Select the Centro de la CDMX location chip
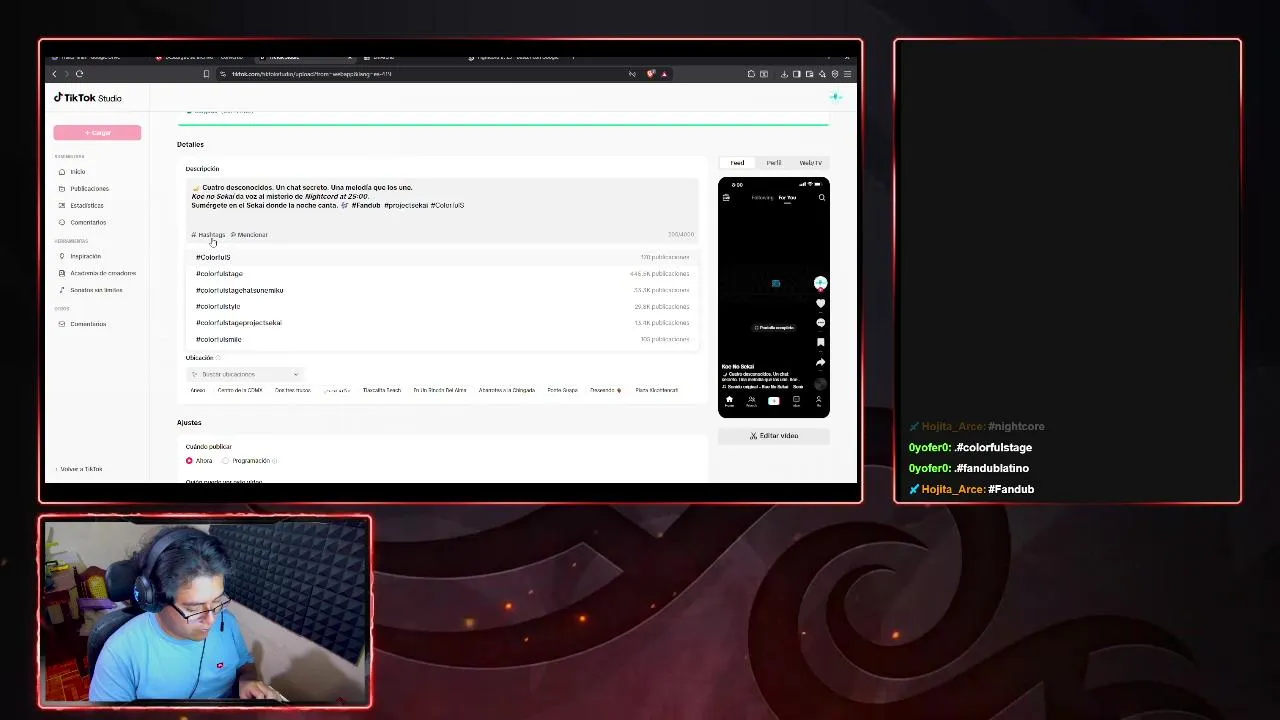This screenshot has width=1280, height=720. coord(240,391)
